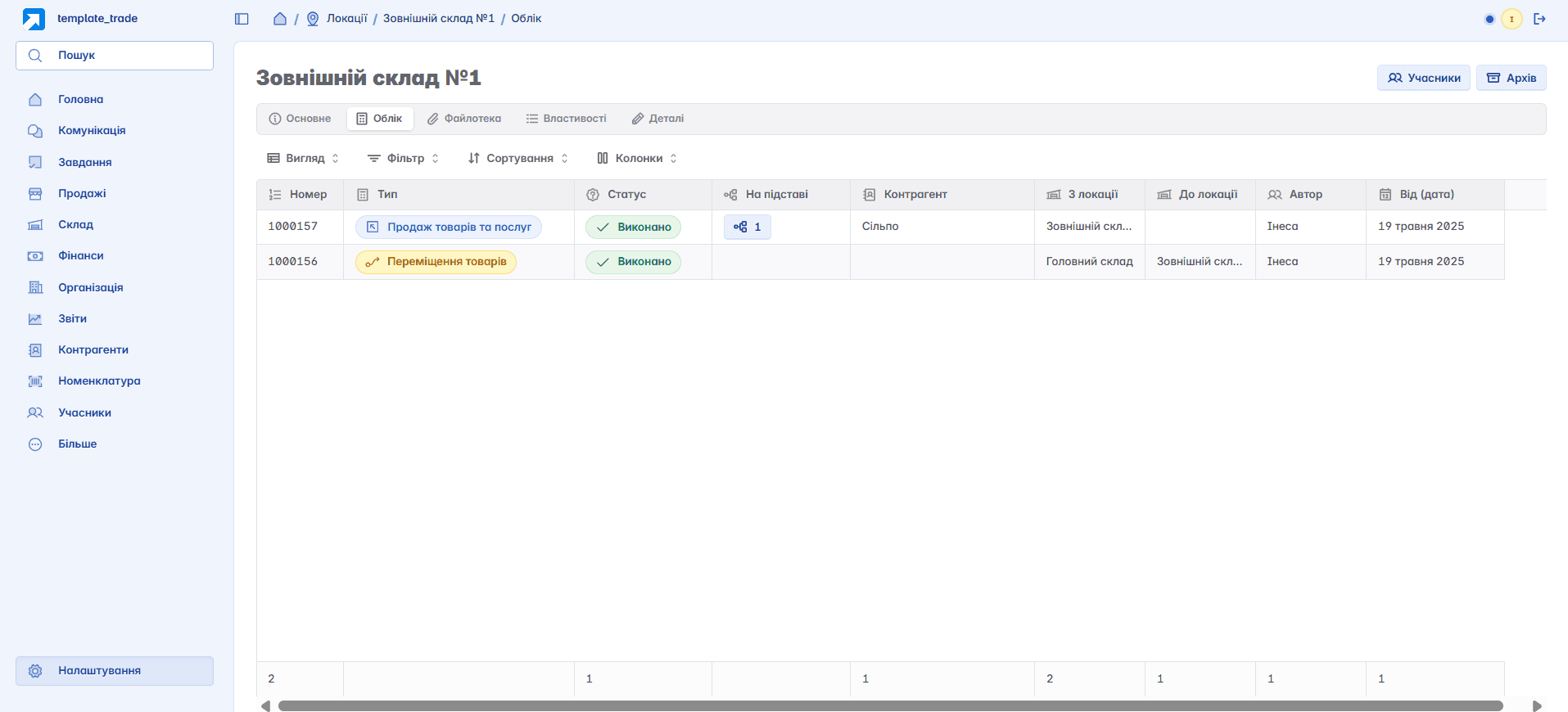
Task: Open Головна from the sidebar
Action: tap(115, 100)
